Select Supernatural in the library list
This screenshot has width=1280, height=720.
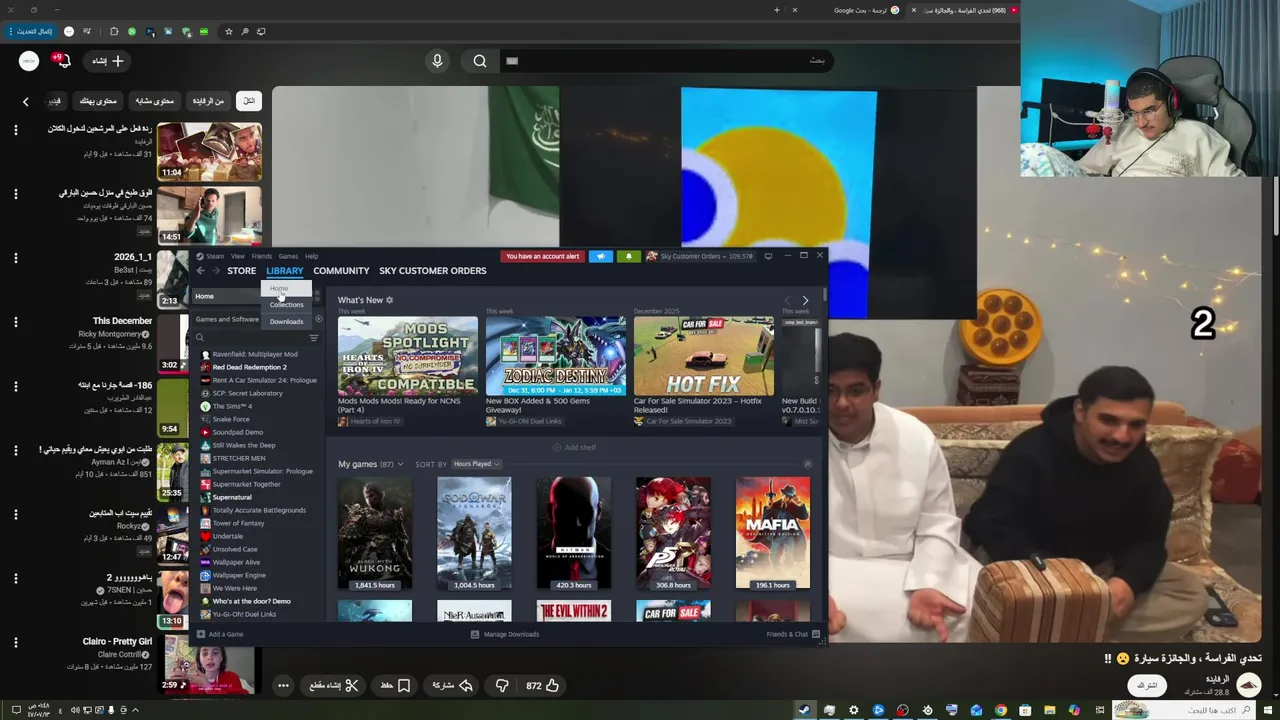point(231,497)
